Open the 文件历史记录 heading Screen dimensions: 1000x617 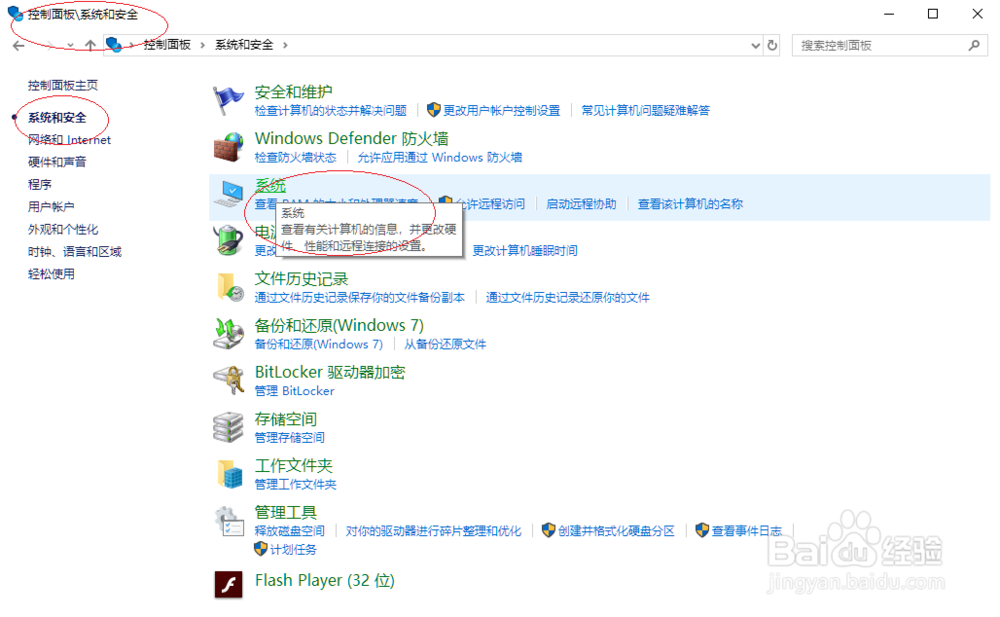[x=301, y=279]
